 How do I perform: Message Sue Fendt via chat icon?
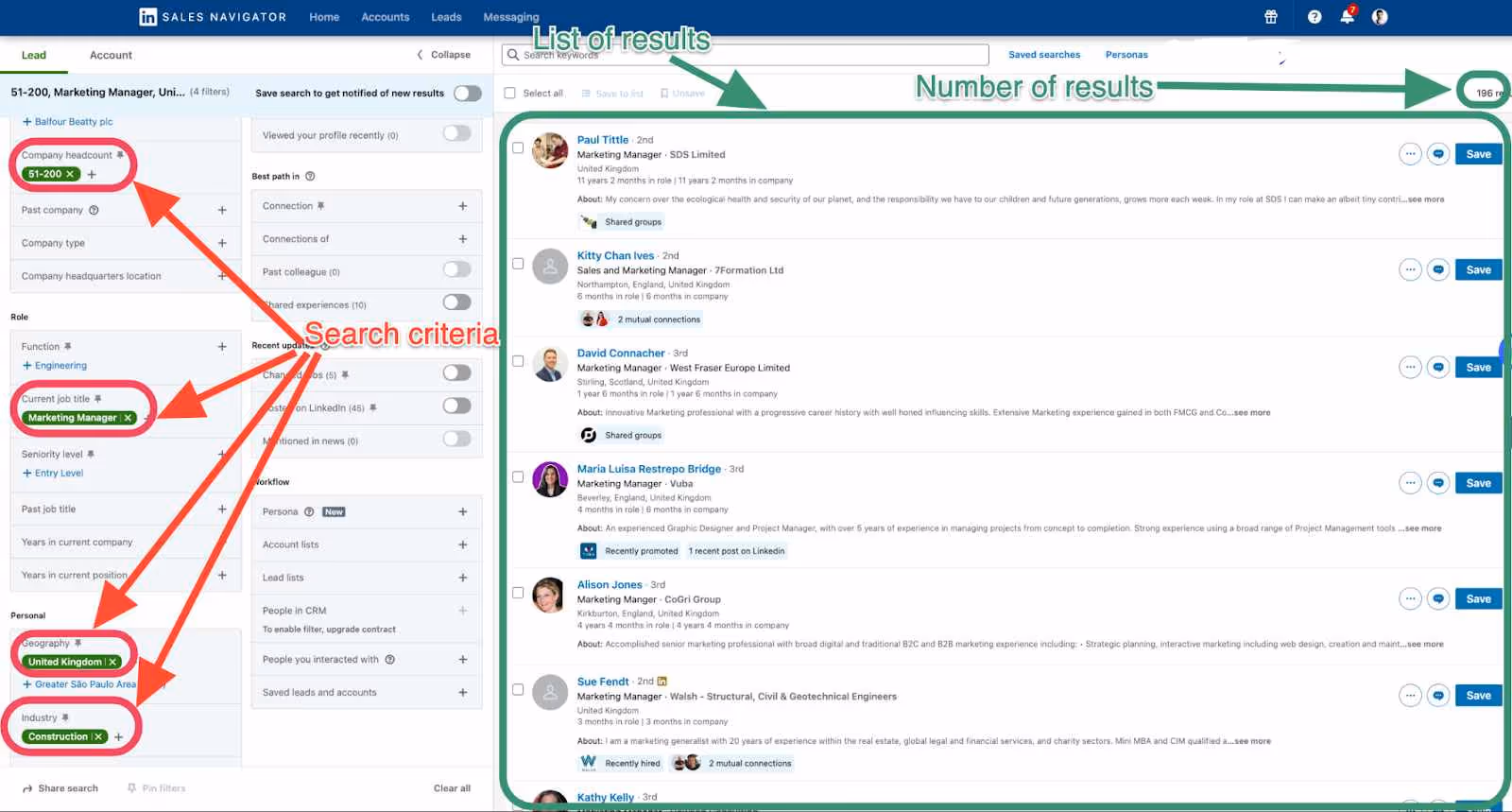(1438, 696)
